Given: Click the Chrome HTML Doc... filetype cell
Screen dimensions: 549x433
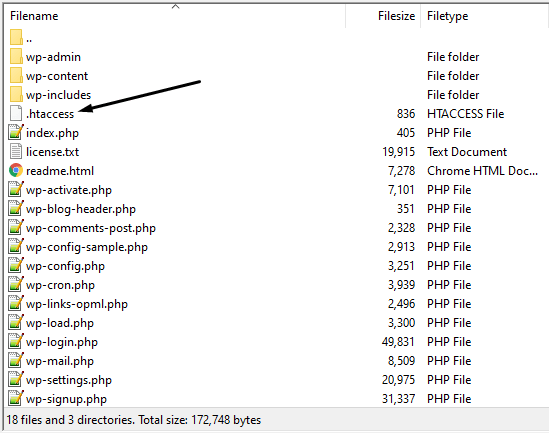Looking at the screenshot, I should click(x=482, y=171).
